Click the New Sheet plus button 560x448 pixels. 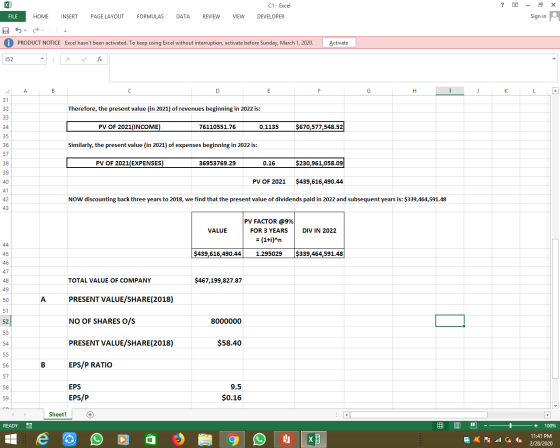pos(90,414)
